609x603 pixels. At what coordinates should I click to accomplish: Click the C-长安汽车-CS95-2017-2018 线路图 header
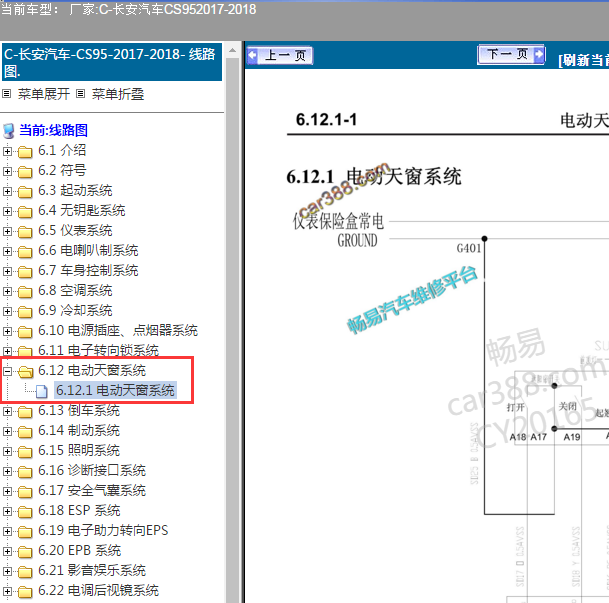coord(112,62)
